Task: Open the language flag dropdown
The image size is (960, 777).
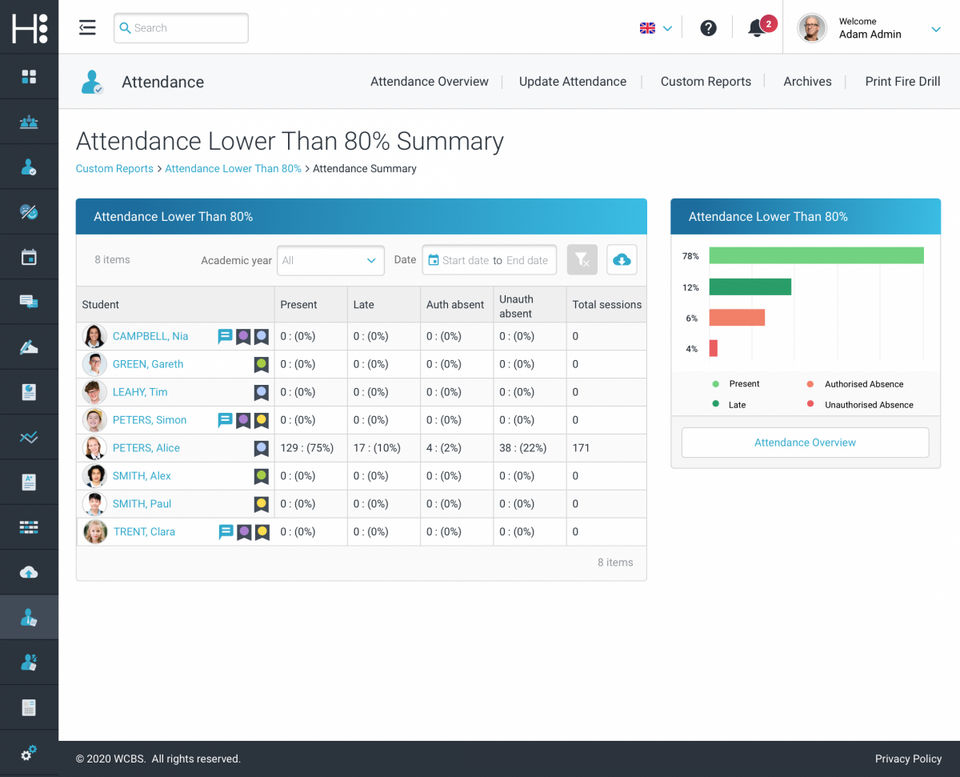Action: [656, 28]
